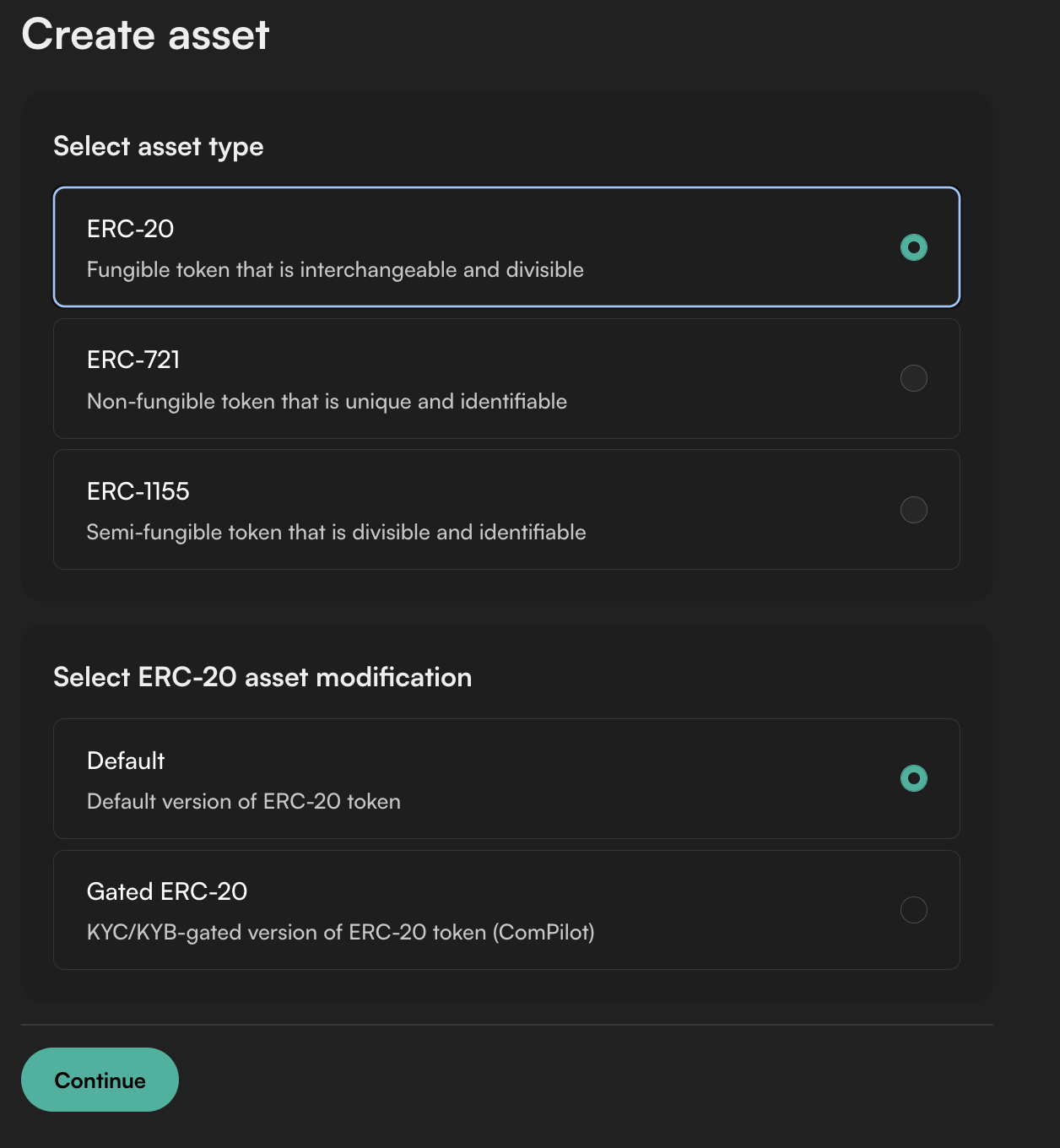This screenshot has height=1148, width=1060.
Task: Click the Continue button
Action: point(100,1080)
